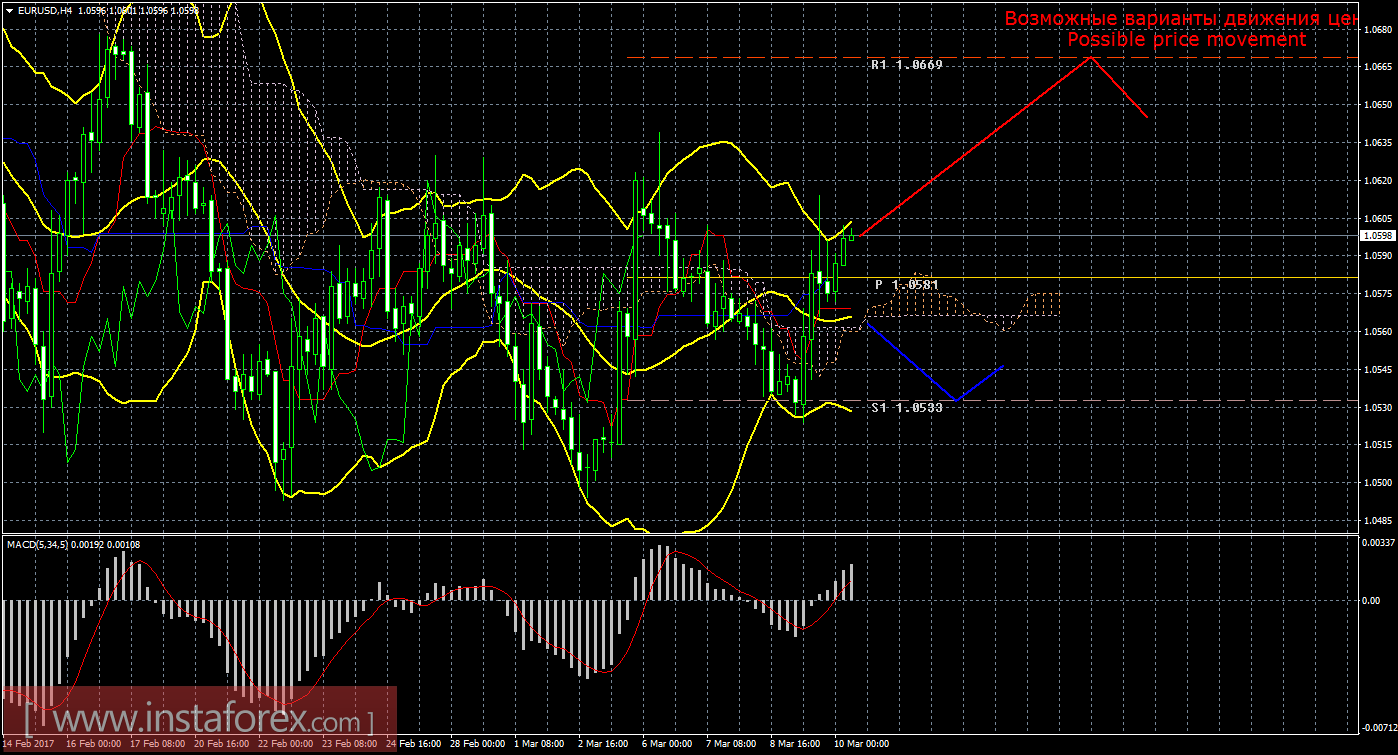Click the 1.0605 price scale value
1398x755 pixels.
click(x=1377, y=218)
